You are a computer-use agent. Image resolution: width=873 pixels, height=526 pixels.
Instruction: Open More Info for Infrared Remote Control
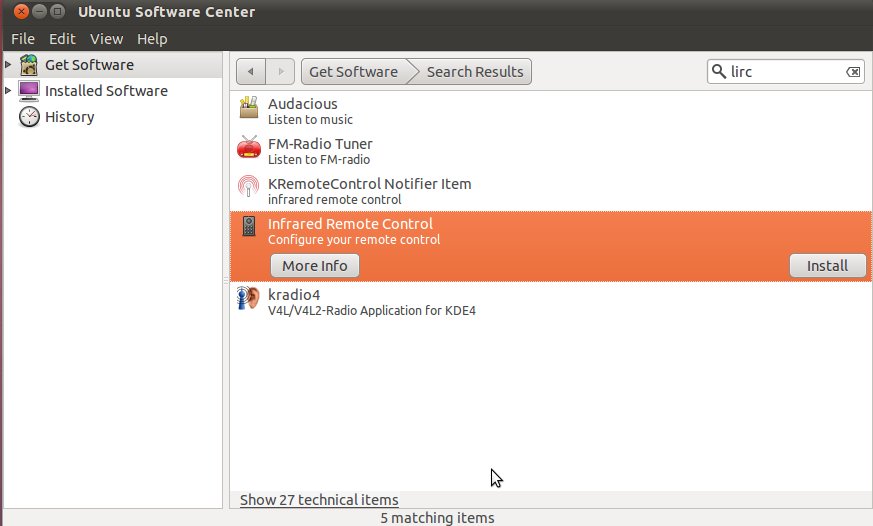point(315,266)
